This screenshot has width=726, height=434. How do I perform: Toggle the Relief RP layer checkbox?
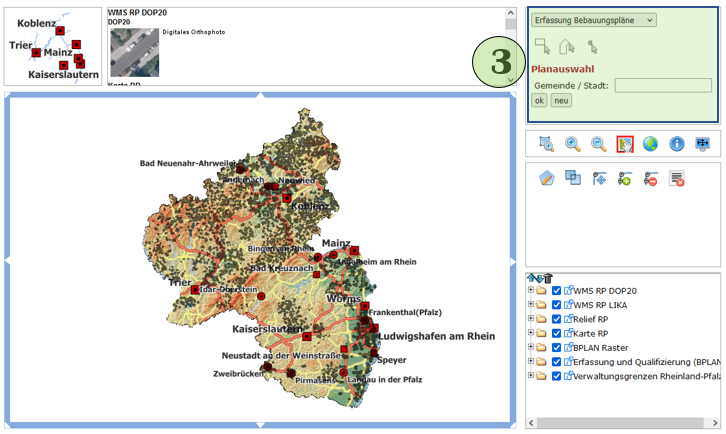(x=557, y=319)
